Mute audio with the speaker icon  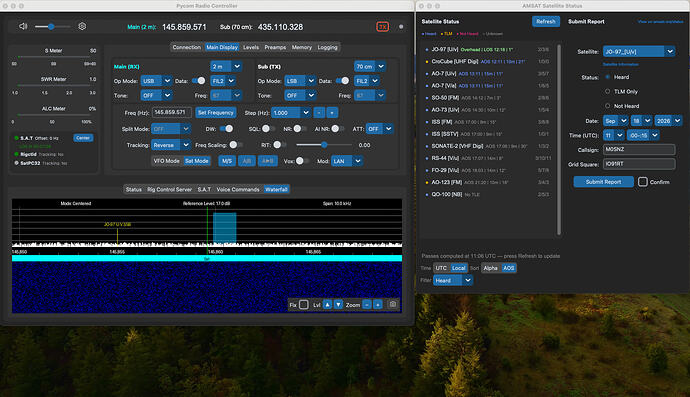[23, 26]
